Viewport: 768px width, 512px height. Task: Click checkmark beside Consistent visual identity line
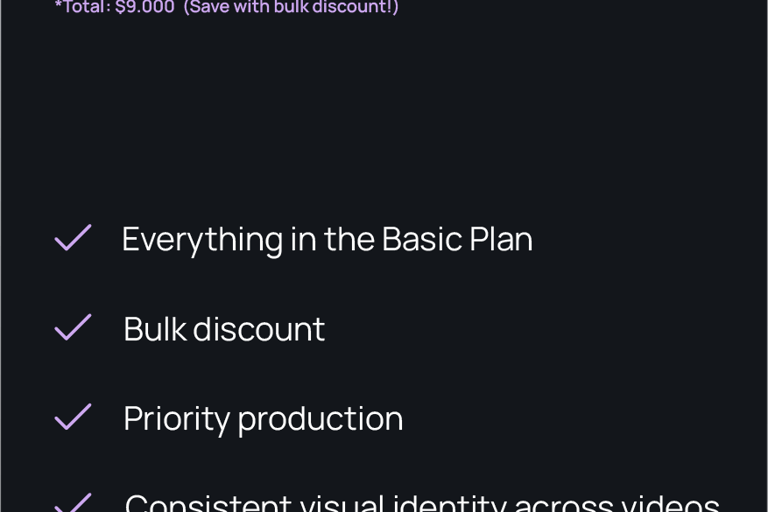click(x=72, y=503)
